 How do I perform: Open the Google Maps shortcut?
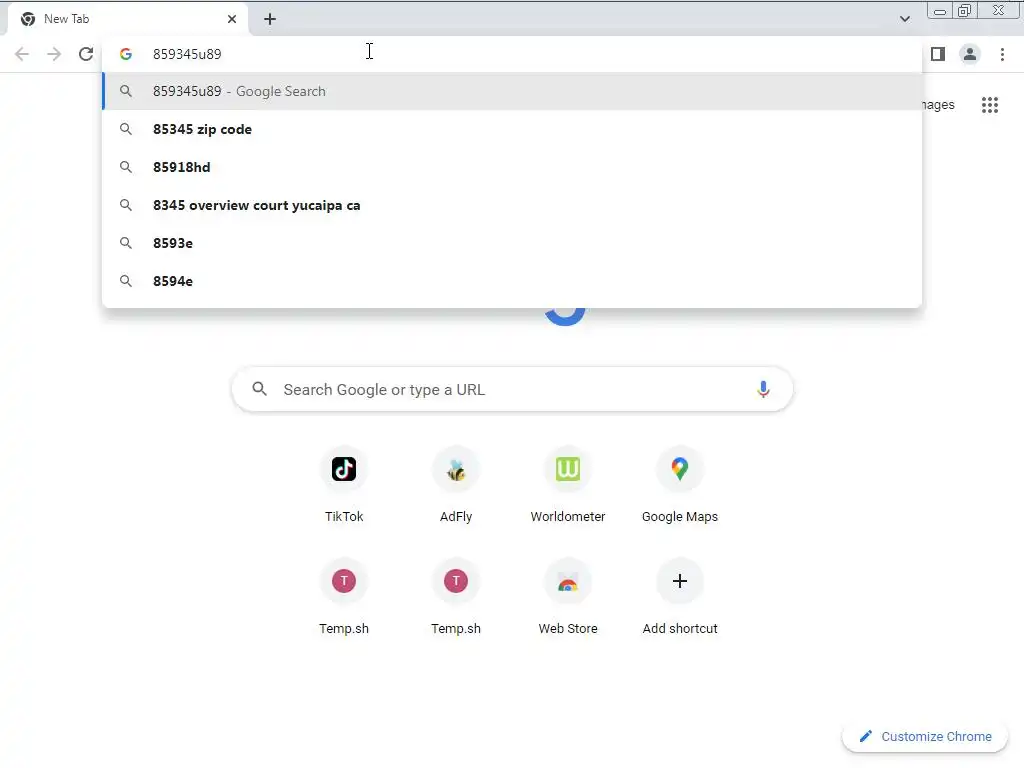tap(680, 487)
